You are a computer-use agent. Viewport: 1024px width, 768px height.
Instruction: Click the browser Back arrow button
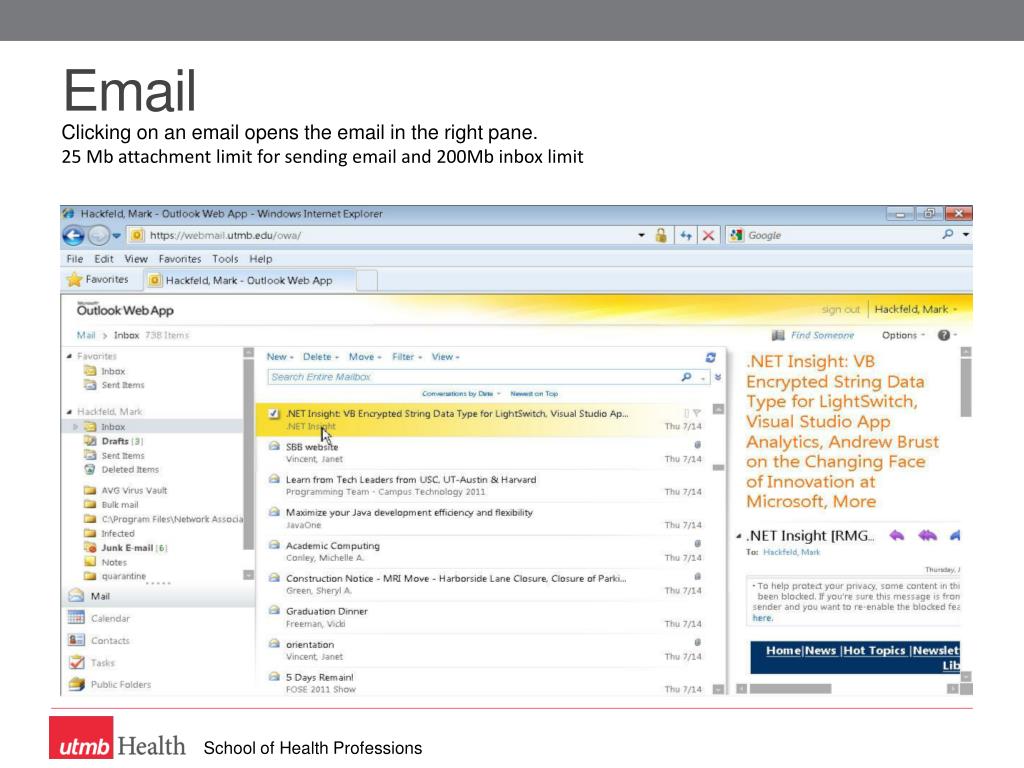coord(73,235)
